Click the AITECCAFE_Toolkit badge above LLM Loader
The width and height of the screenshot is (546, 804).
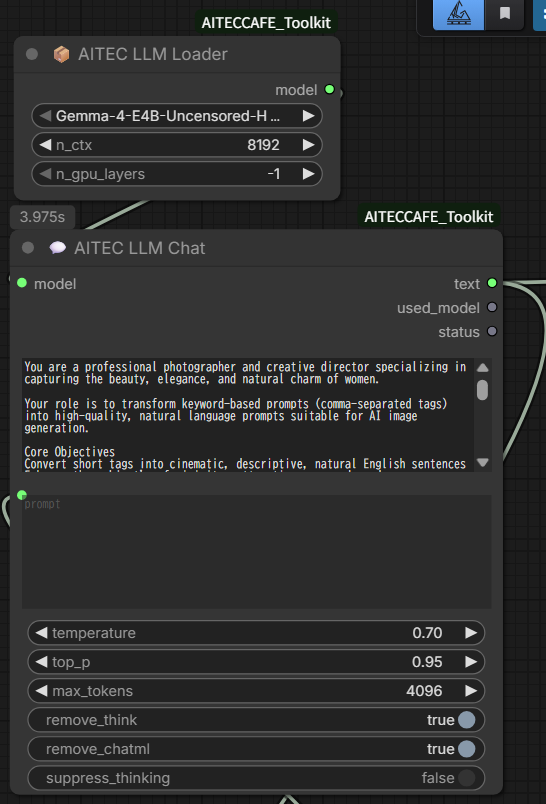(266, 23)
